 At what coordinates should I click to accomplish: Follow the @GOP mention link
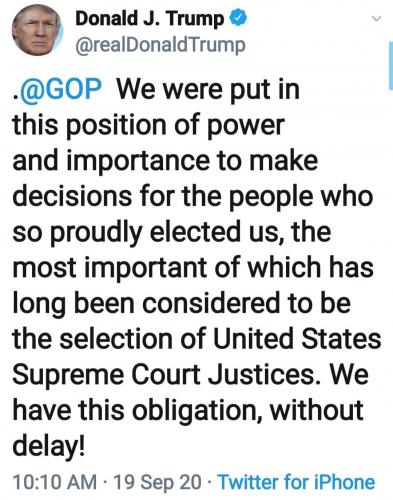59,89
